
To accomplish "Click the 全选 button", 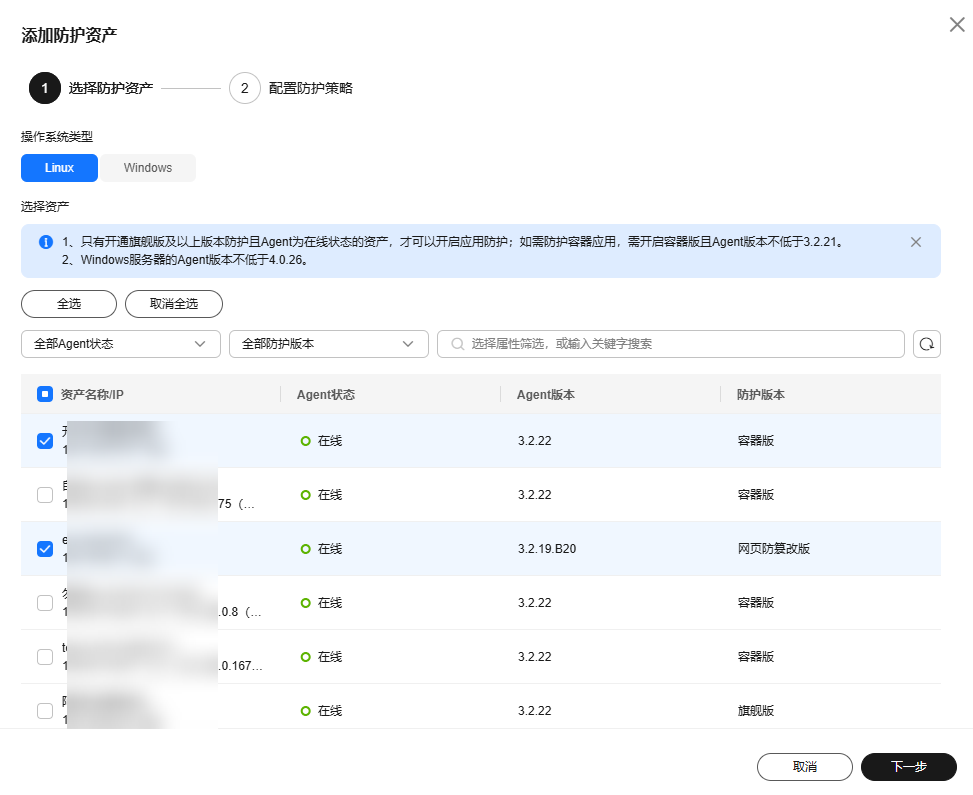I will (x=69, y=304).
